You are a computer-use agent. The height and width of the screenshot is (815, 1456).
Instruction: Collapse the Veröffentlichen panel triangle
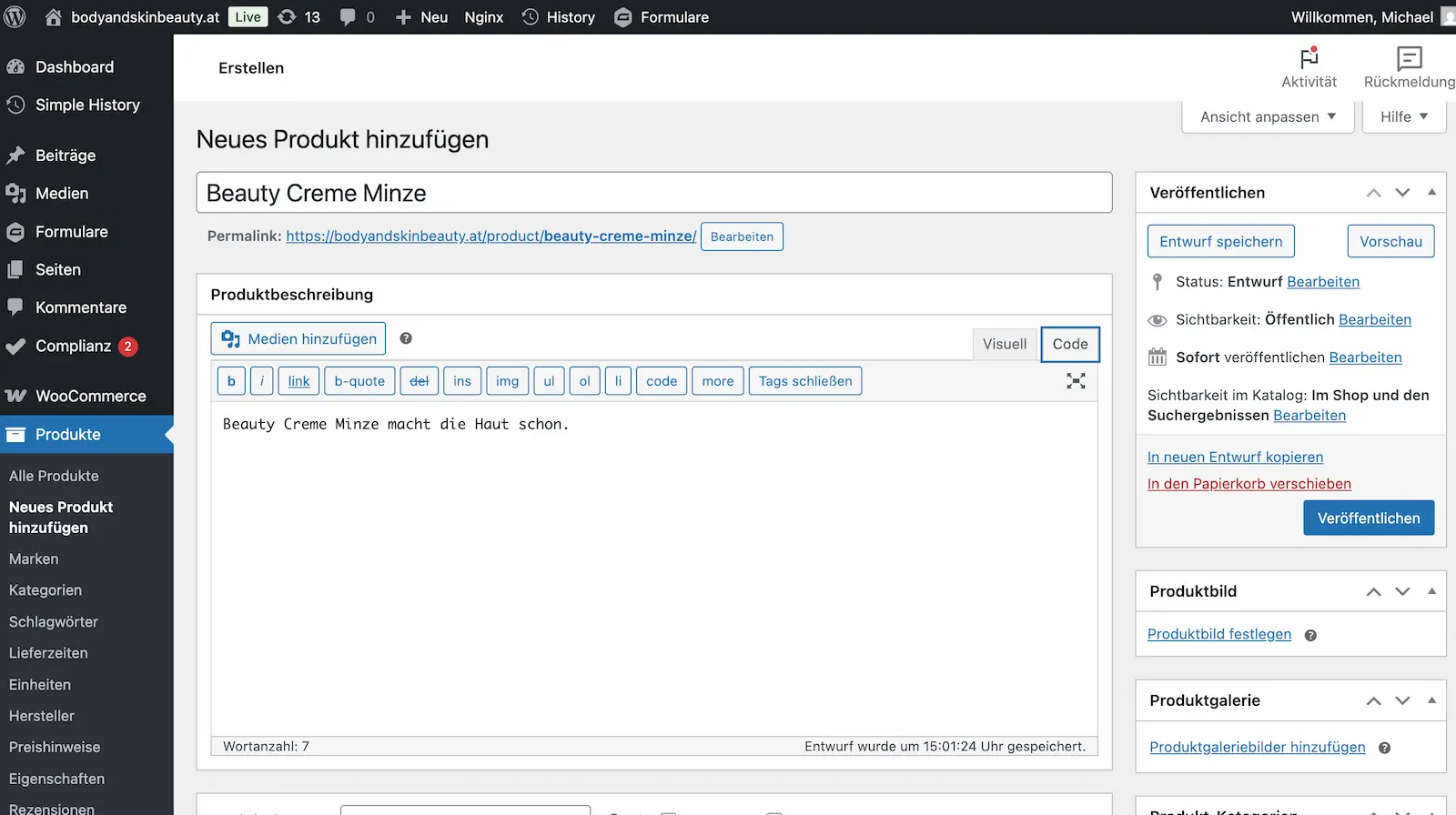[1431, 192]
